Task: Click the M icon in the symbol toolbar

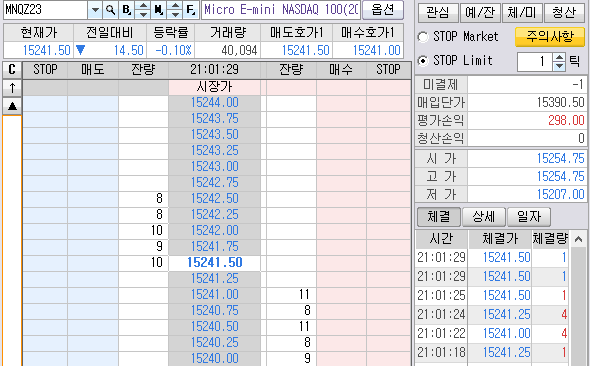Action: pyautogui.click(x=158, y=10)
